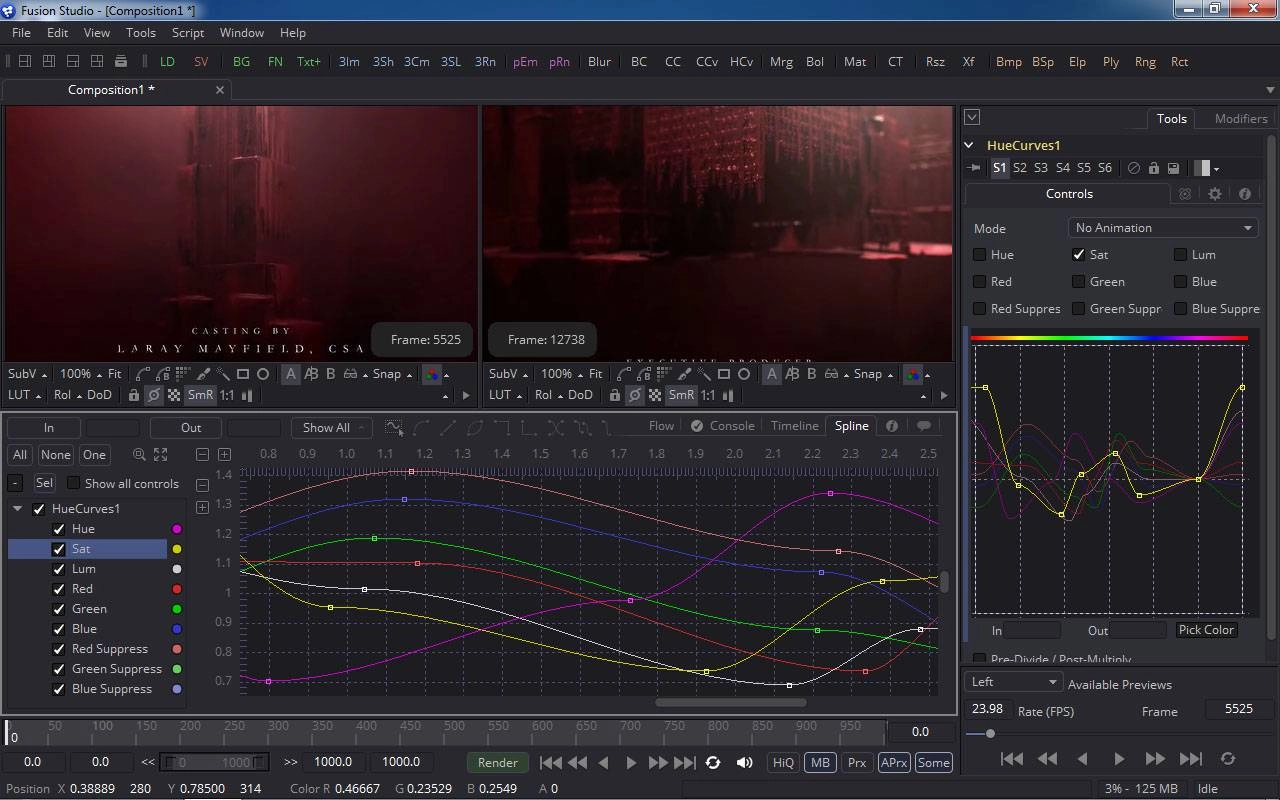Switch to the Timeline tab

(x=794, y=425)
